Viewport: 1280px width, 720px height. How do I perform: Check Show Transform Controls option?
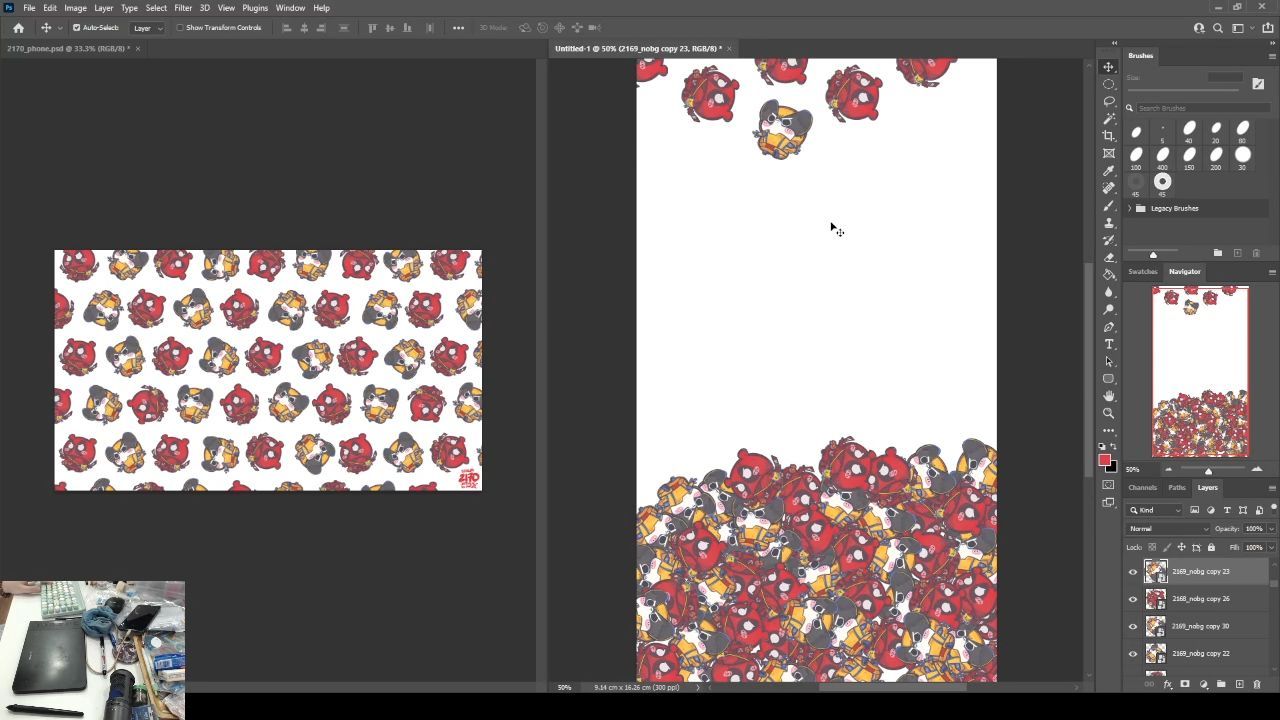pos(180,28)
